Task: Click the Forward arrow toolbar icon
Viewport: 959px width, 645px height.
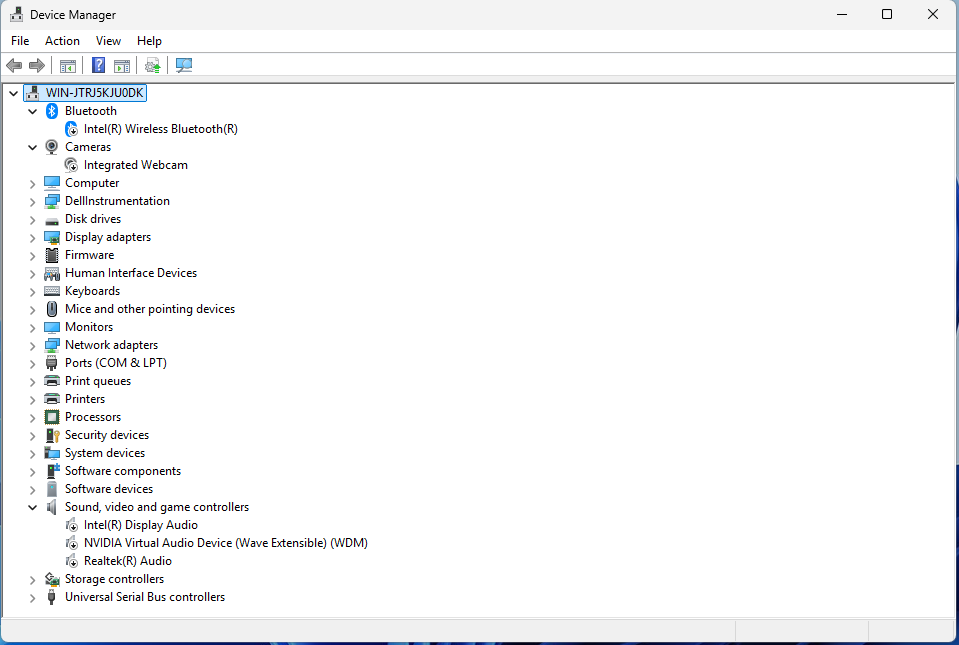Action: tap(37, 65)
